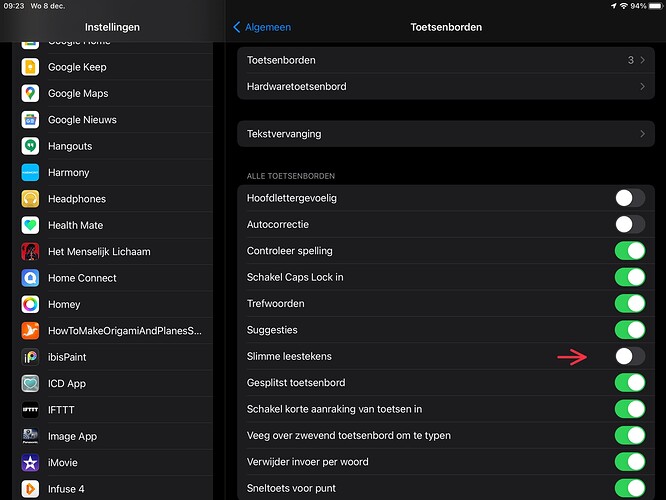Tap the back chevron arrow

tap(237, 27)
